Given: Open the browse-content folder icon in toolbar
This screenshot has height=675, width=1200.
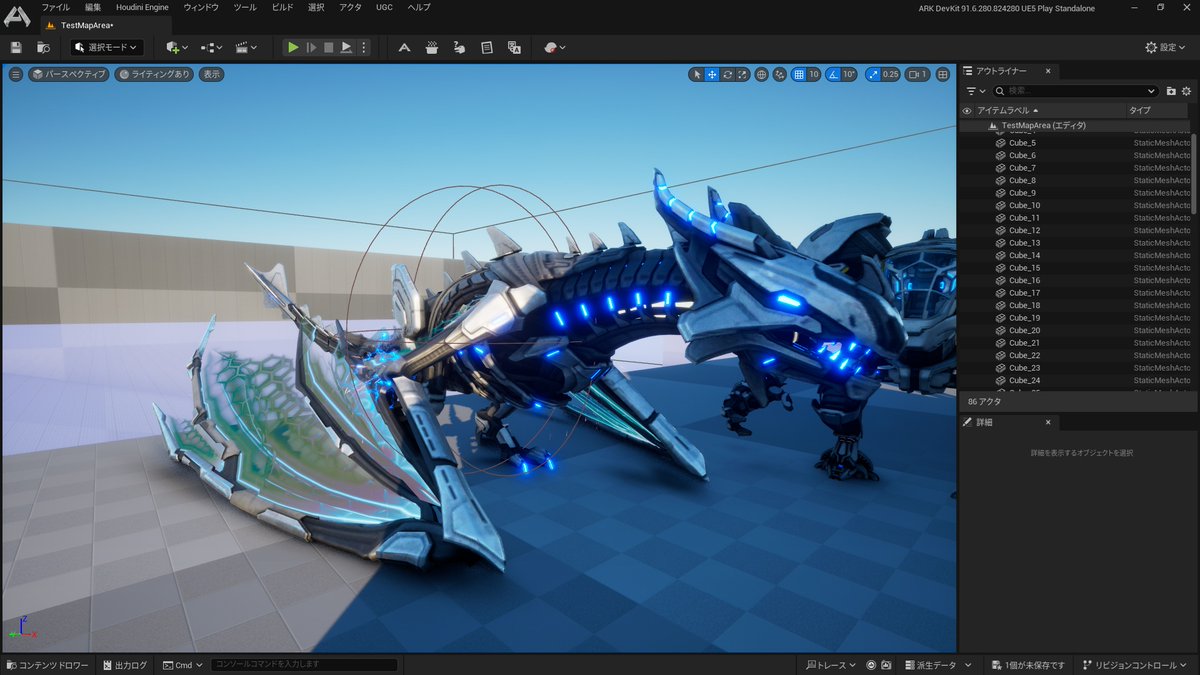Looking at the screenshot, I should (43, 47).
